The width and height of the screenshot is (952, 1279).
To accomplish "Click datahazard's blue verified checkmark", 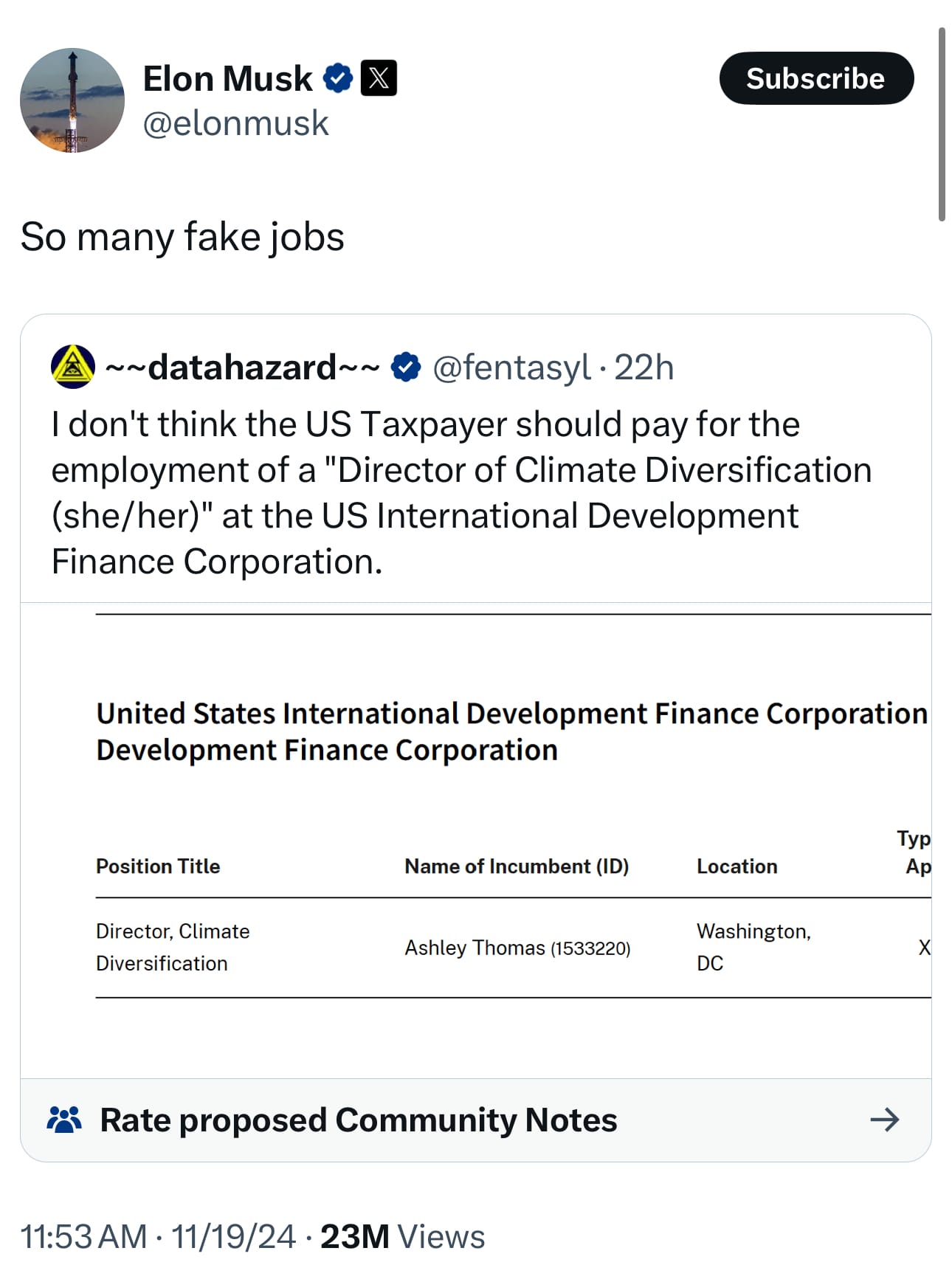I will click(405, 367).
